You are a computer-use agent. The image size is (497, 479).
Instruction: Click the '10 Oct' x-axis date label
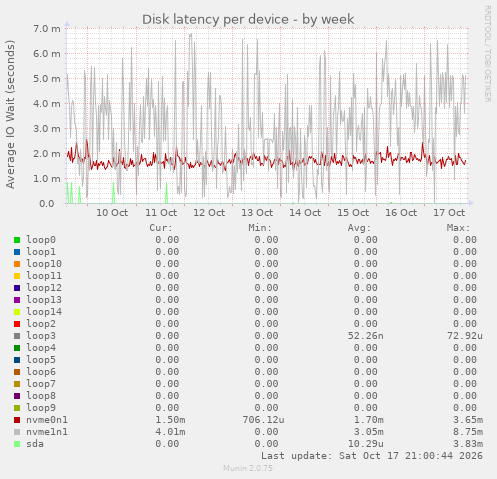click(x=112, y=213)
